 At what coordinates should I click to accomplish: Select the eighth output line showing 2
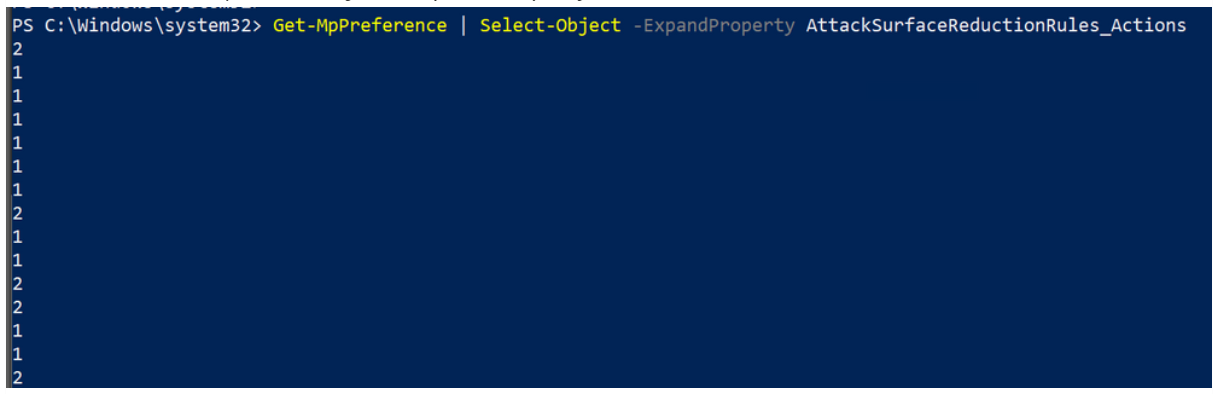17,214
